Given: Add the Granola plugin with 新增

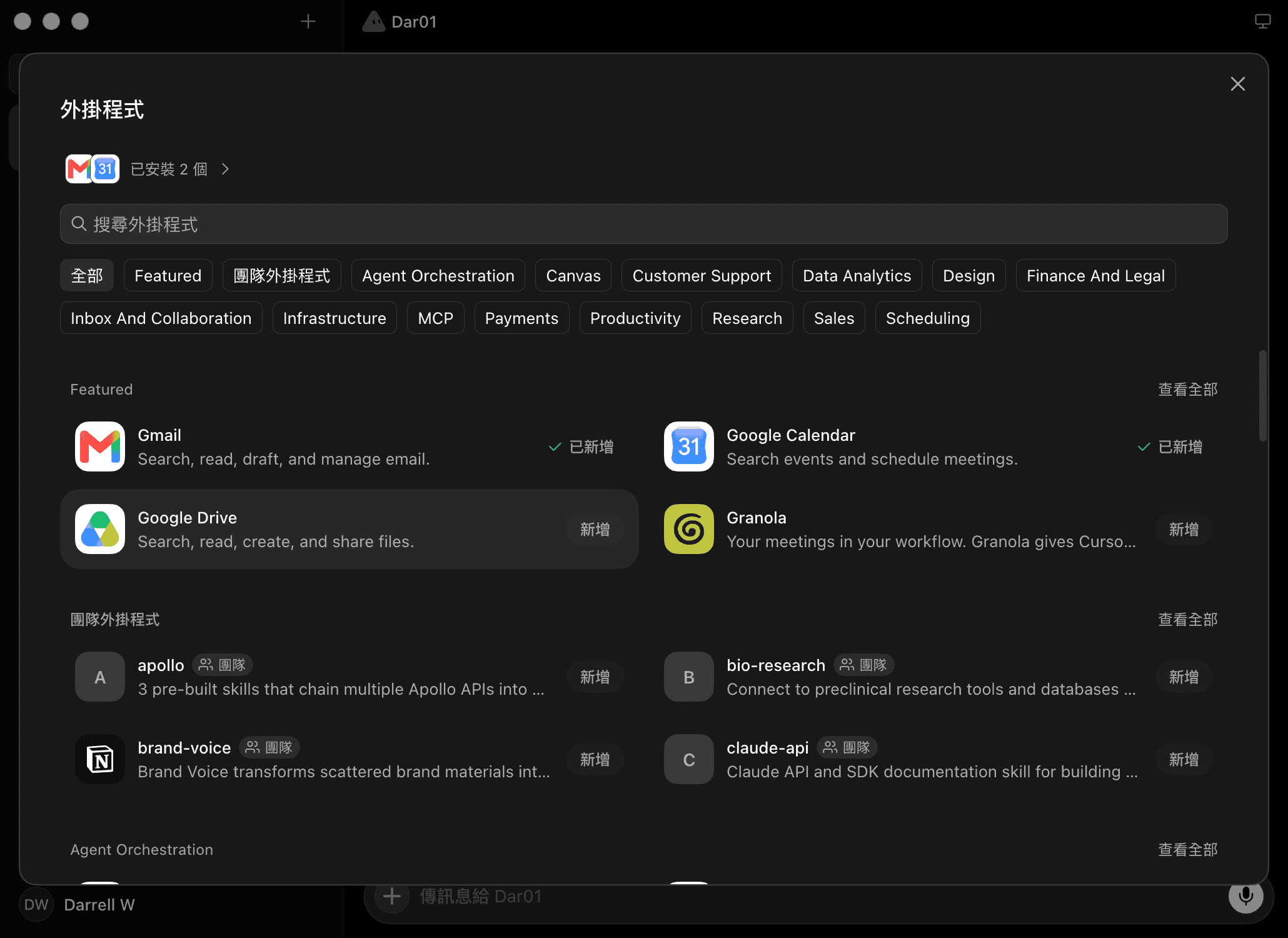Looking at the screenshot, I should pos(1184,529).
